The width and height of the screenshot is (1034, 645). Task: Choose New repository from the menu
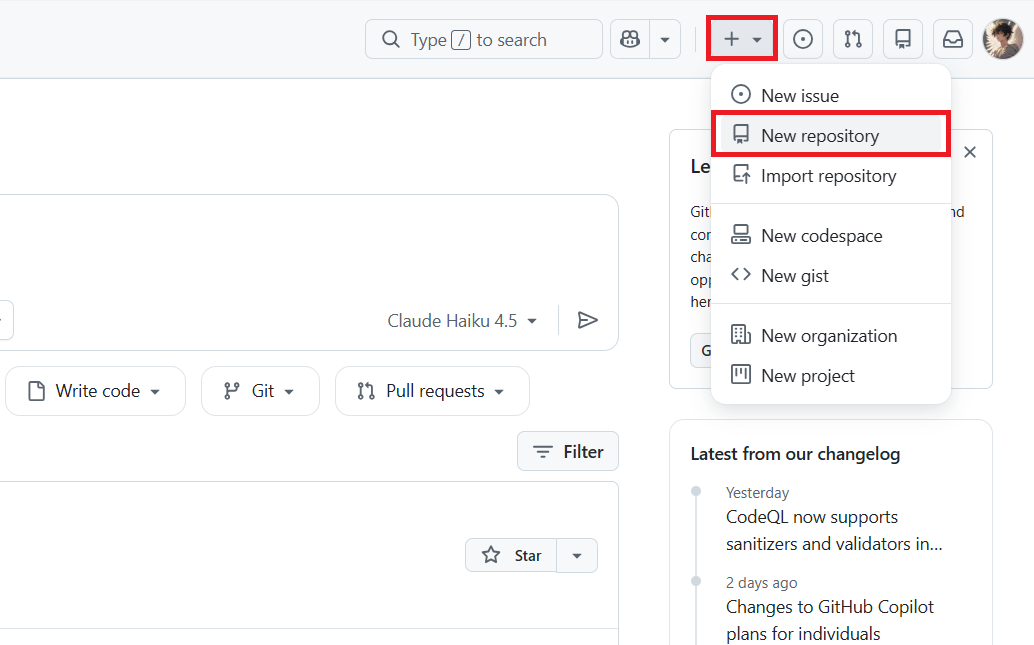tap(831, 135)
